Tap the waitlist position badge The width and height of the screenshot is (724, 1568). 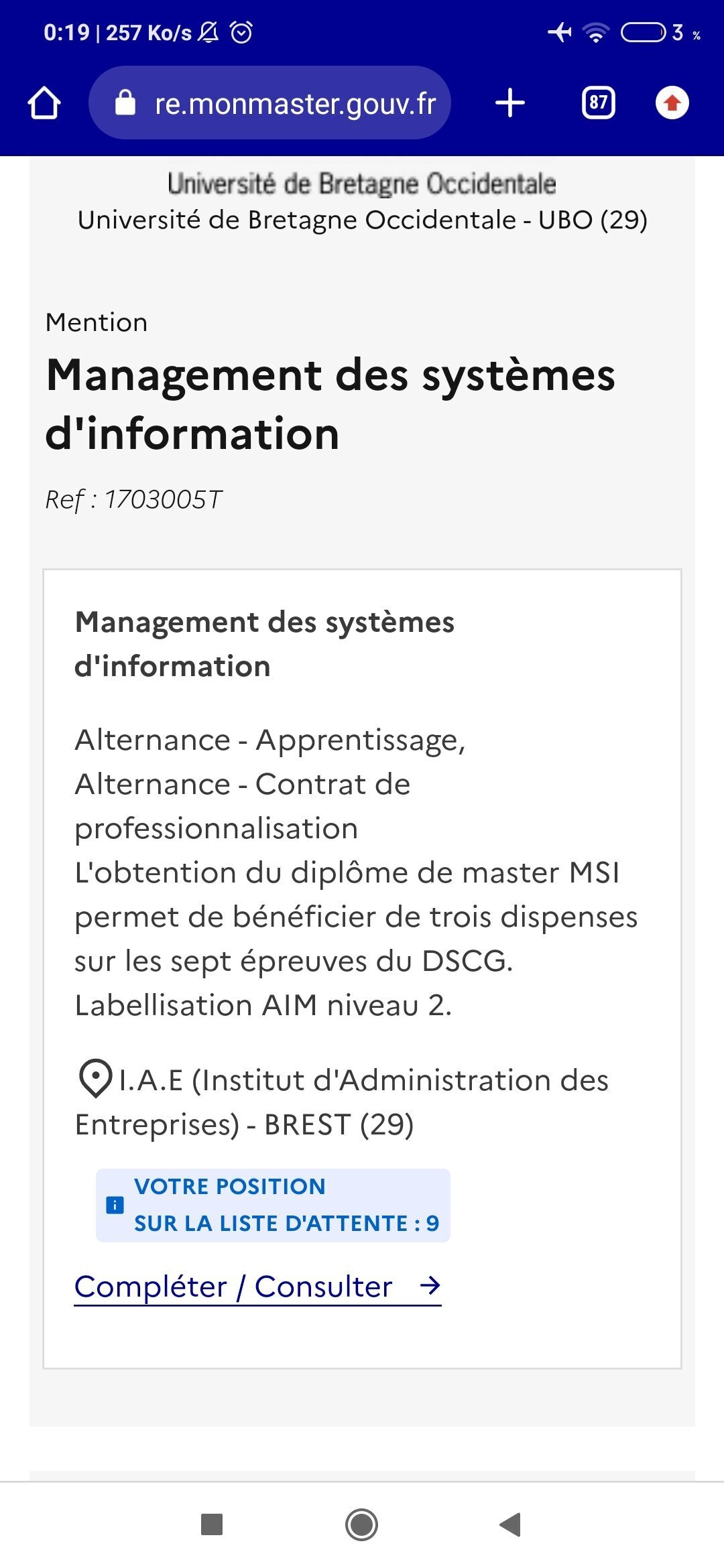tap(273, 1205)
